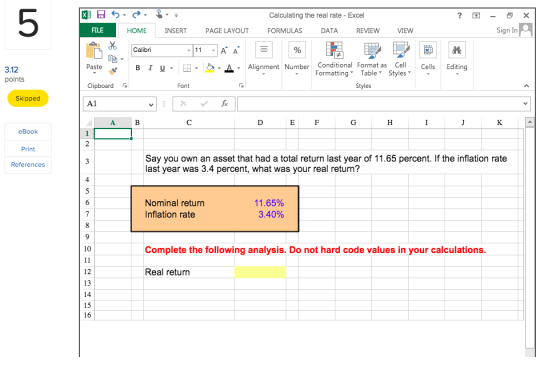The image size is (560, 365).
Task: Switch to the PAGE LAYOUT tab
Action: pyautogui.click(x=227, y=31)
